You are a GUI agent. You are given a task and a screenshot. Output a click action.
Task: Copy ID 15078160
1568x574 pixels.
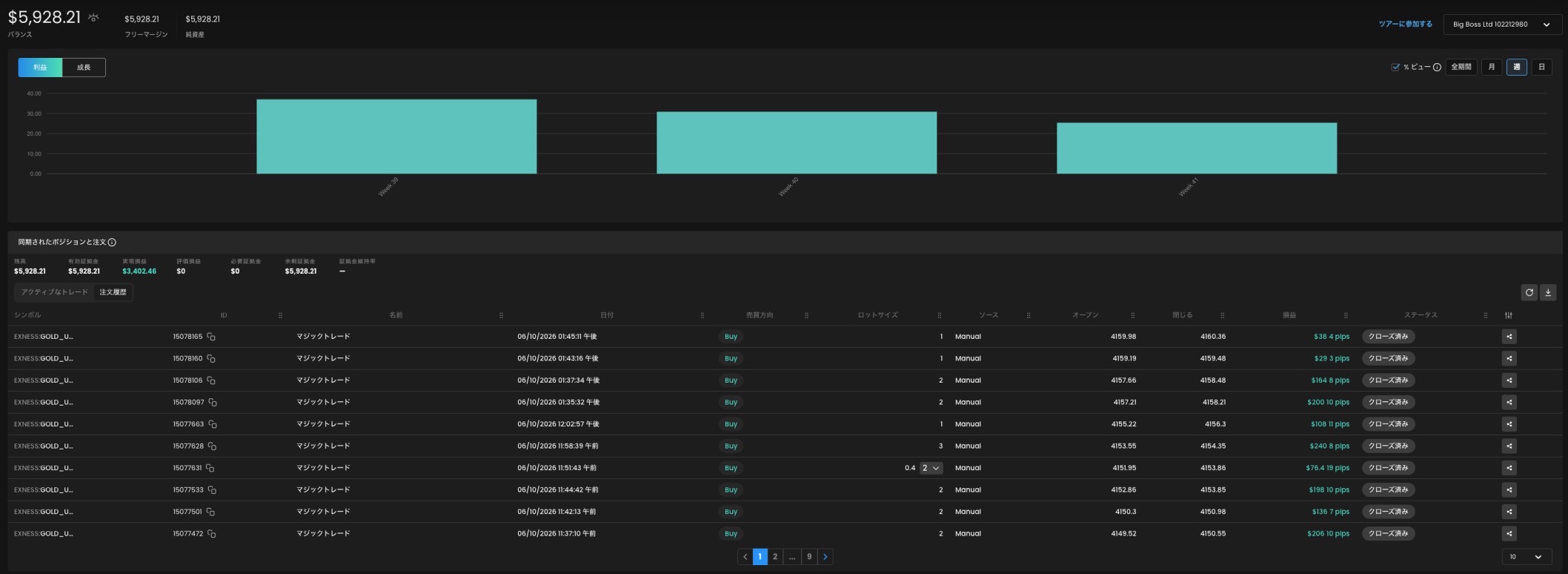pos(211,358)
